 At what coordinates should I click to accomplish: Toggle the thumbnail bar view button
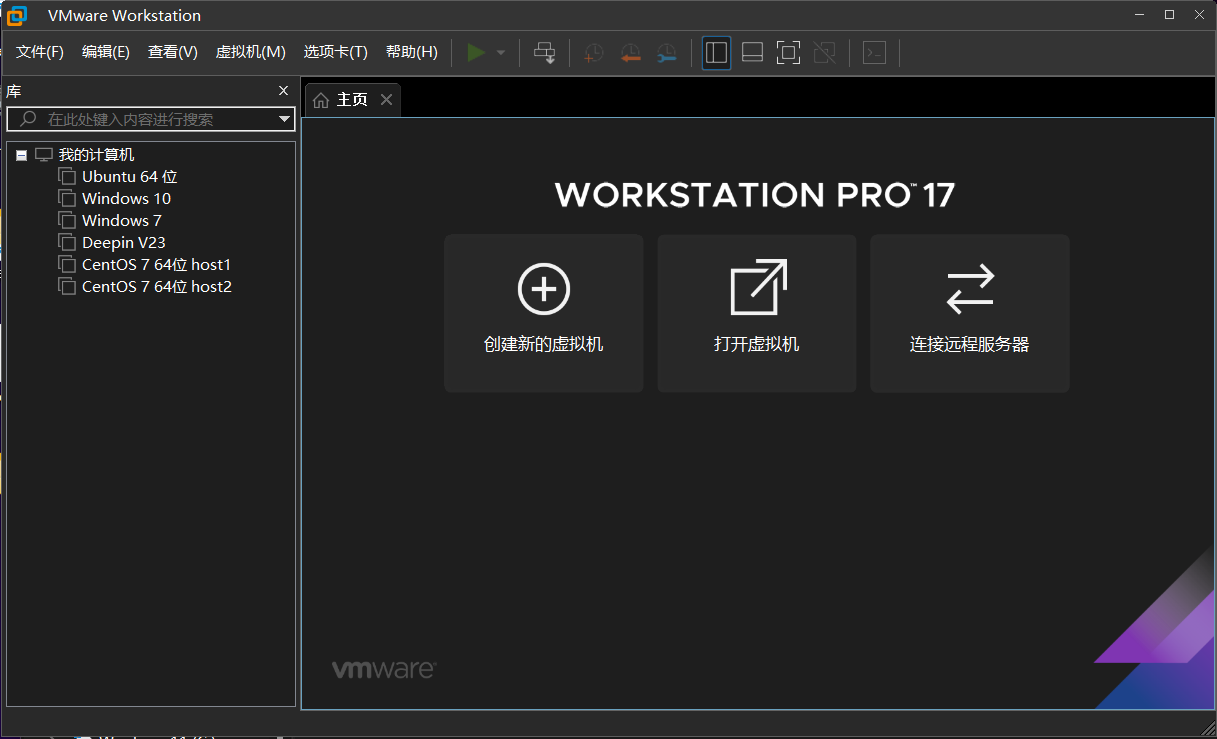pyautogui.click(x=752, y=53)
